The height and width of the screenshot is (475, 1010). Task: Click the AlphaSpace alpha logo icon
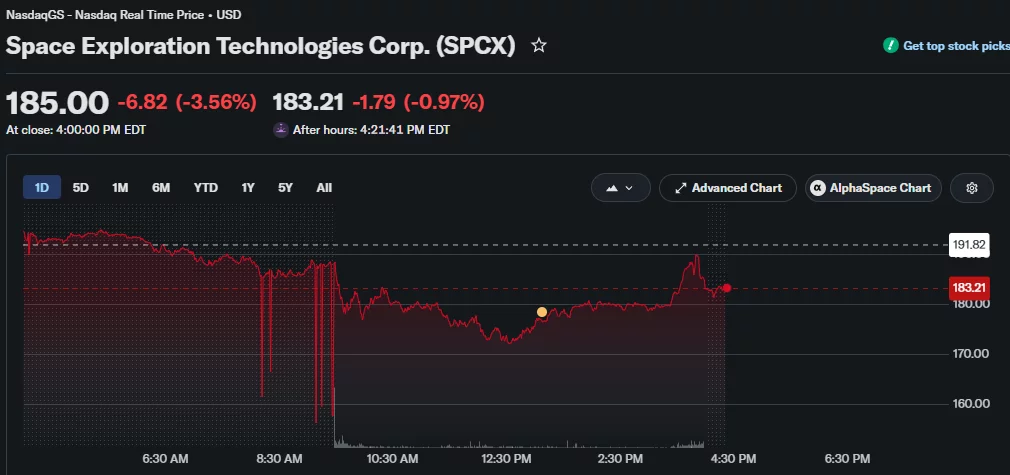818,188
